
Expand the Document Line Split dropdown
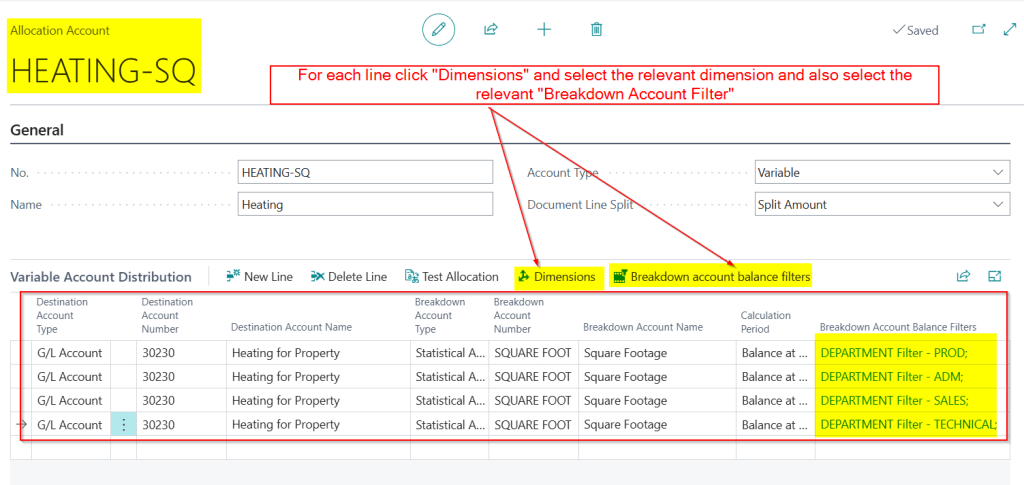click(881, 204)
